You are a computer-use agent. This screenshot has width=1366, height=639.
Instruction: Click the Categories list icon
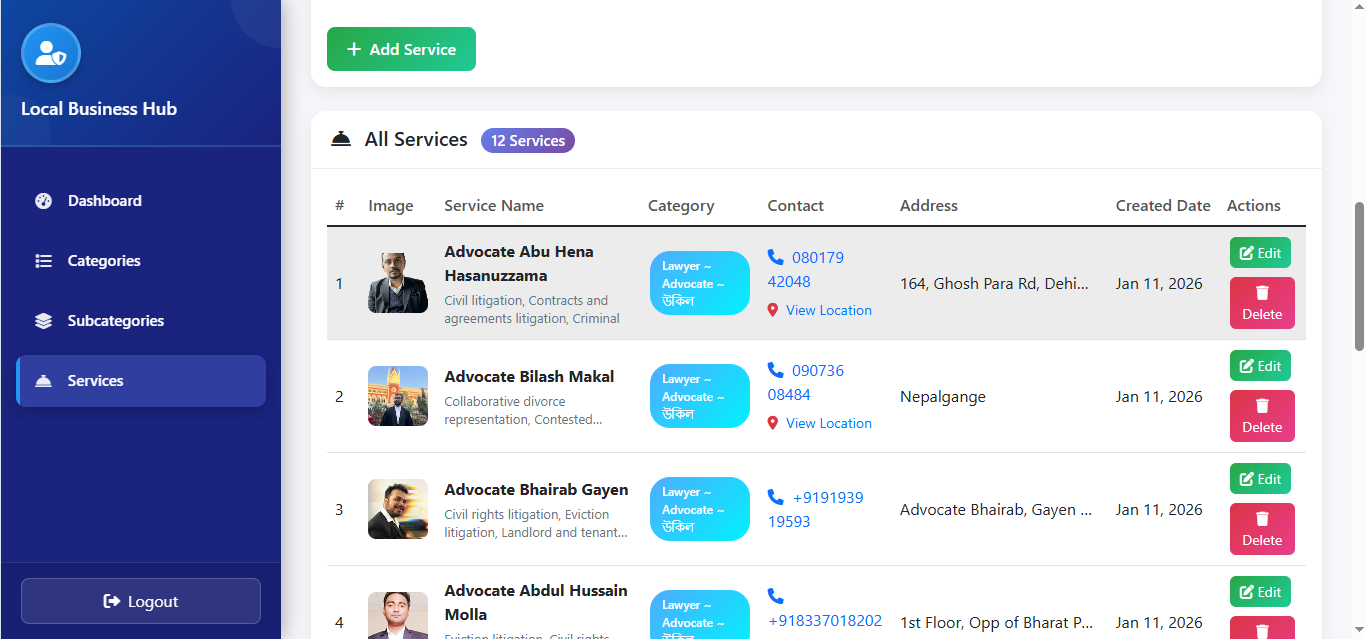[43, 260]
